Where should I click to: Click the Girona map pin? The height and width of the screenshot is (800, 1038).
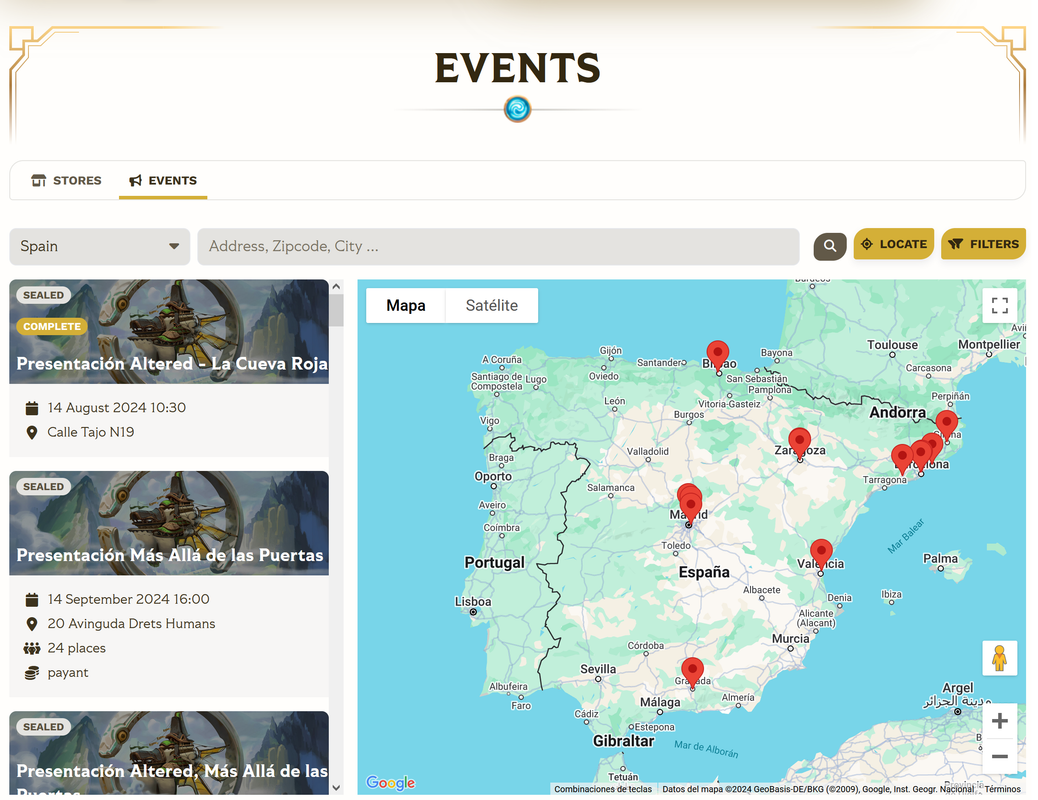[x=947, y=424]
